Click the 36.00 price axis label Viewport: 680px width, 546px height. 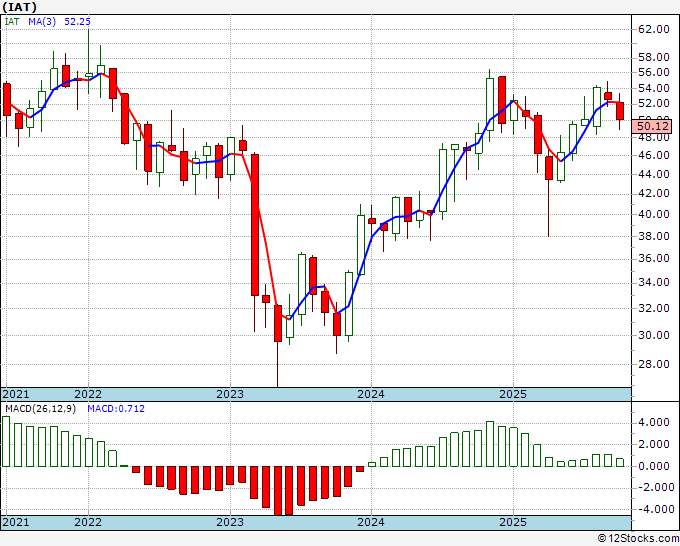click(x=654, y=258)
